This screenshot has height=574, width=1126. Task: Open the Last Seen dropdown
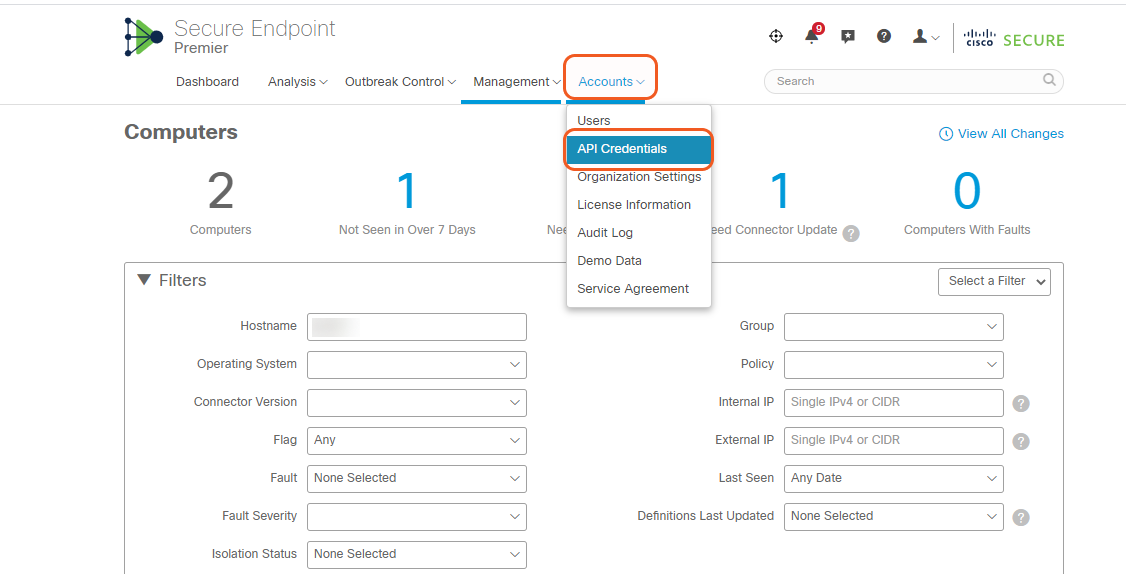tap(893, 478)
